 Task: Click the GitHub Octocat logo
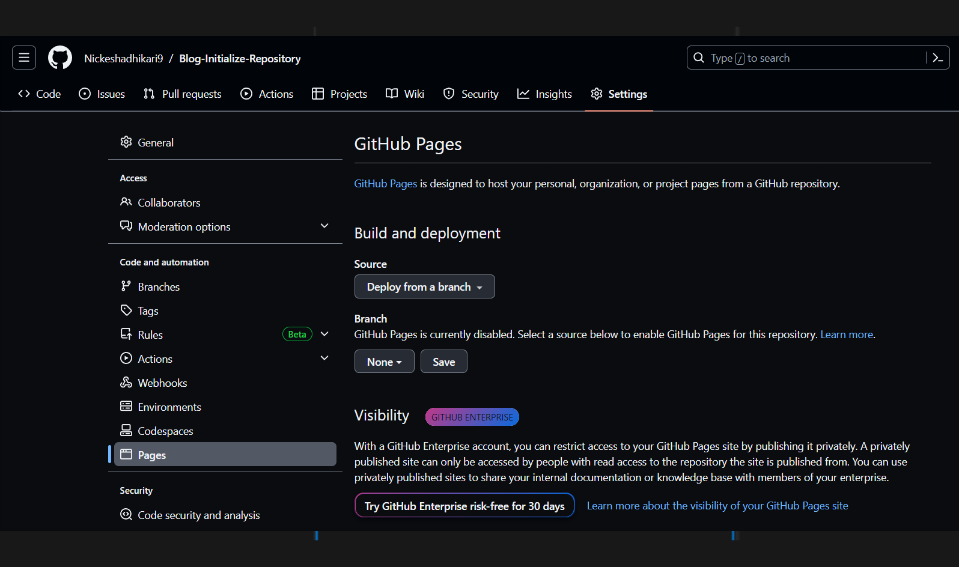point(60,58)
